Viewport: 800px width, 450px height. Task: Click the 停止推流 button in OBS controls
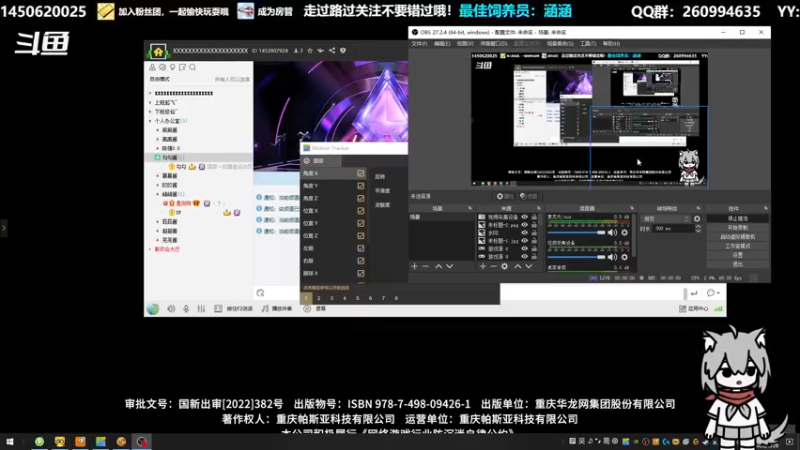[x=738, y=218]
